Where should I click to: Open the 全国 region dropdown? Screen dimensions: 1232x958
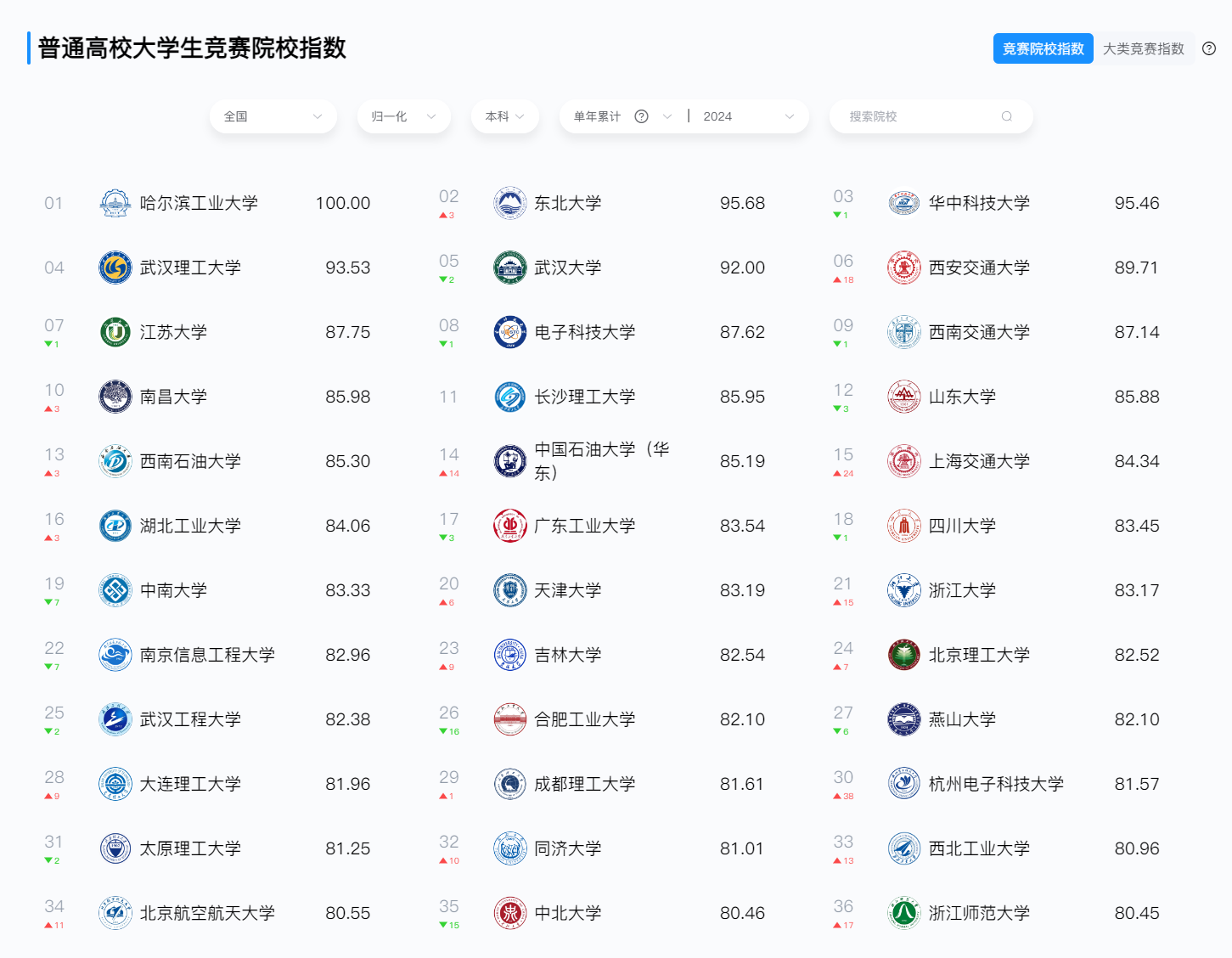tap(273, 116)
